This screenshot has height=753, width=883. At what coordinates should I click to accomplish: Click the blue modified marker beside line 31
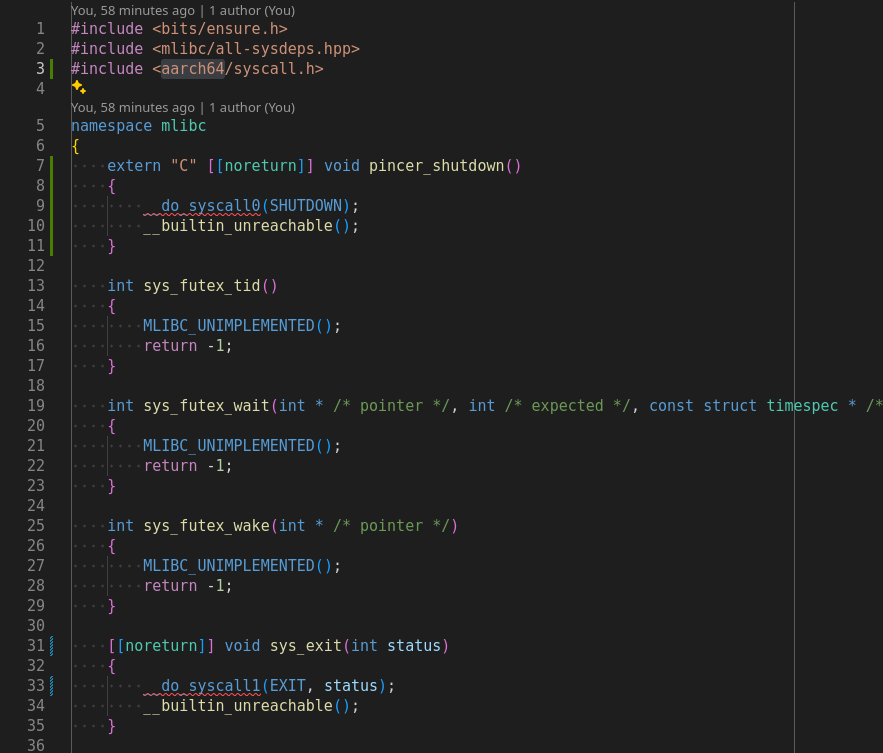pyautogui.click(x=52, y=645)
